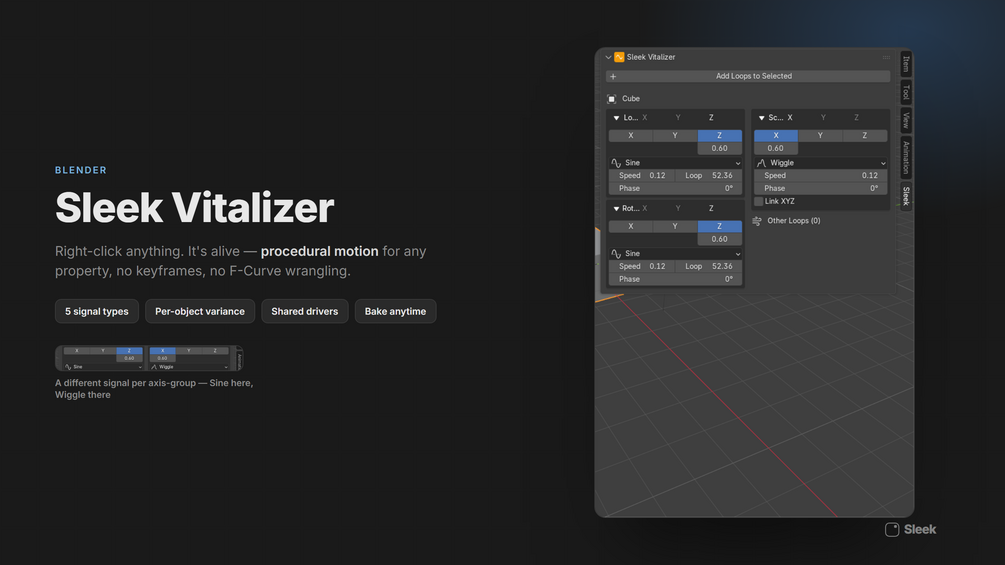Click the Sine wave icon in Rotation group
The height and width of the screenshot is (565, 1005).
[616, 254]
